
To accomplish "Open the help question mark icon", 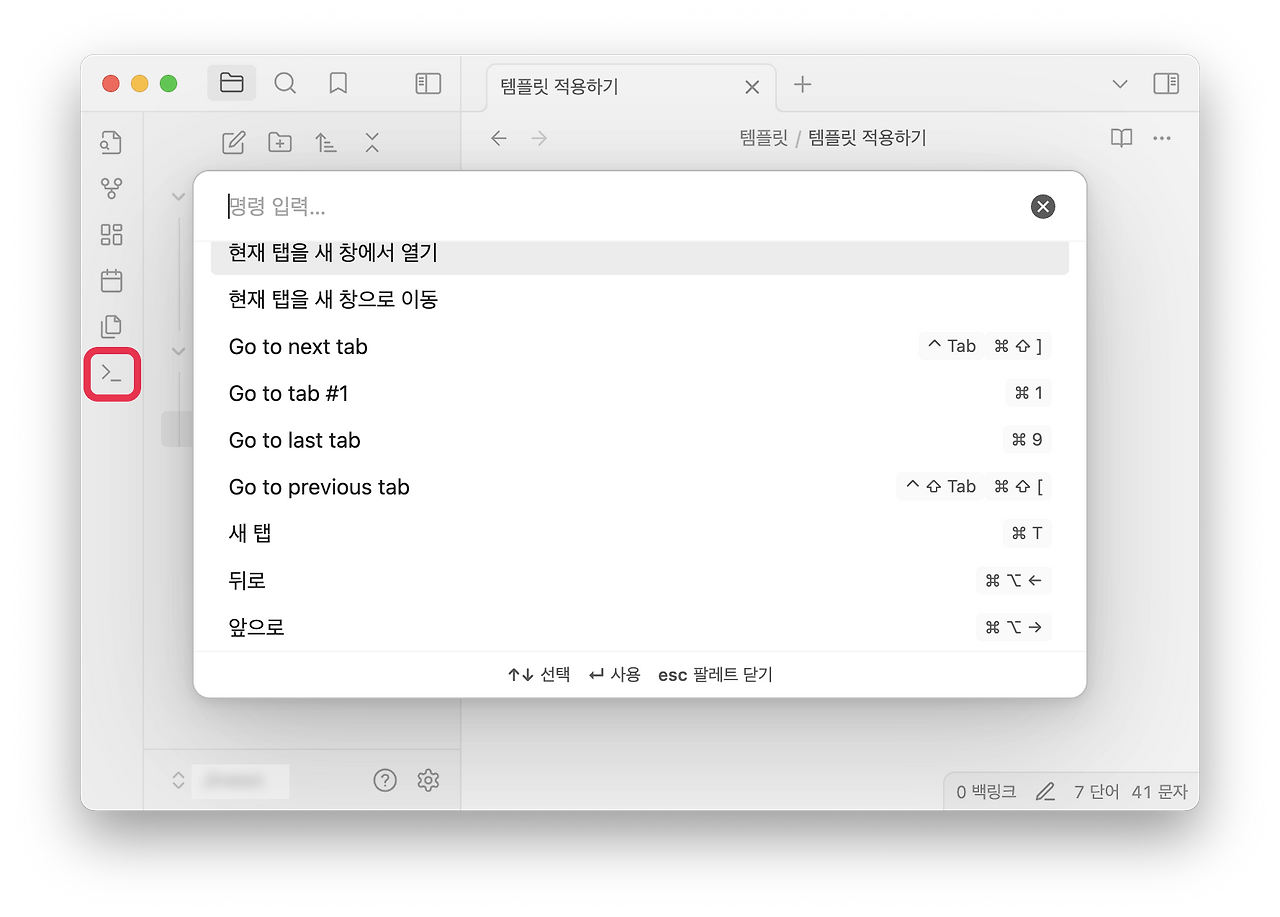I will 385,780.
